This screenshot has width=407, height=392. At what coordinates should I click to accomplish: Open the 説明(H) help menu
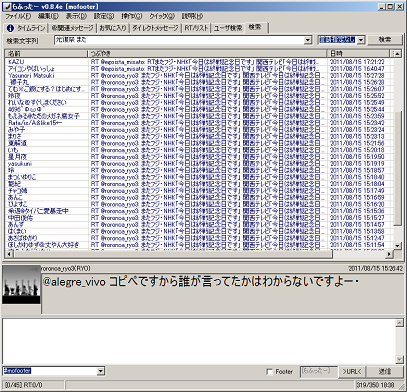click(x=192, y=16)
